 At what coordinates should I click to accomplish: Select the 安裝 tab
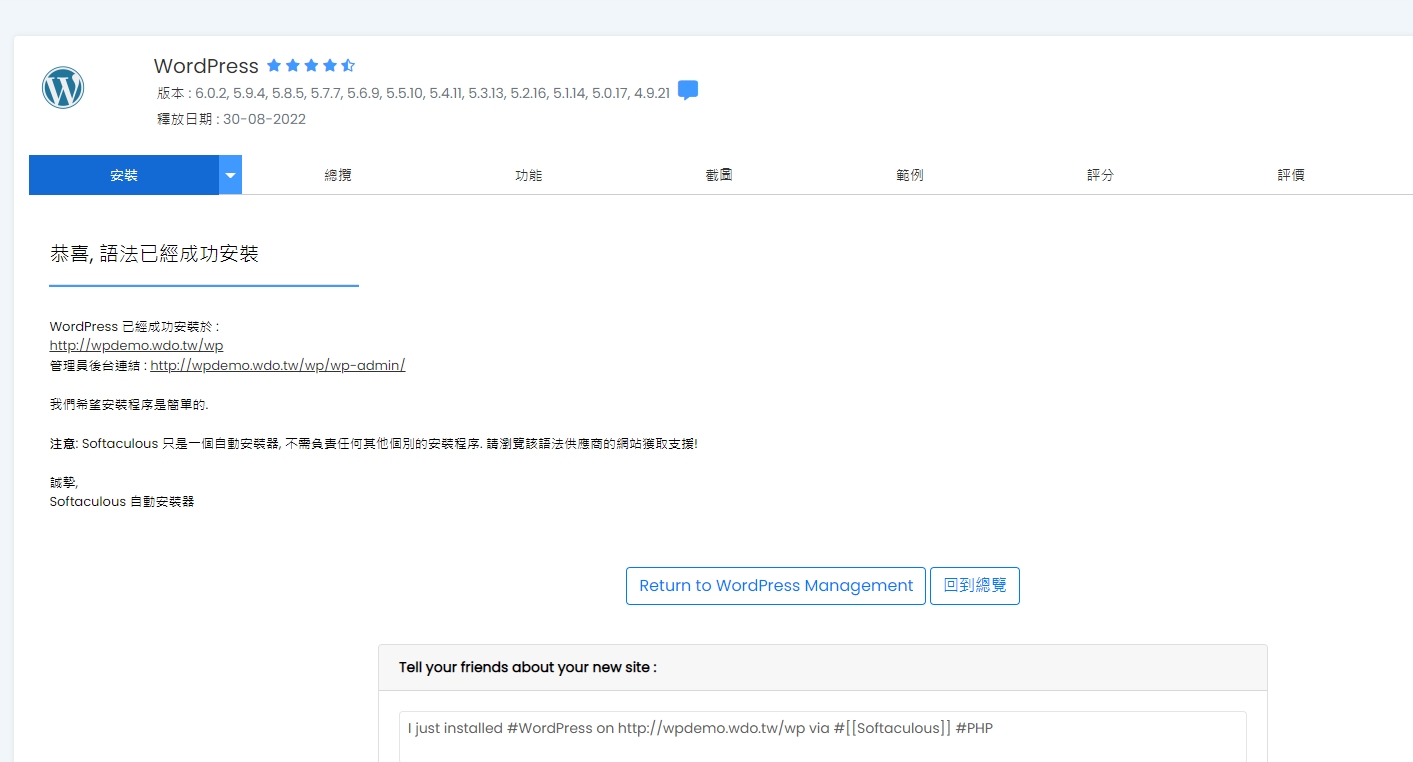tap(124, 175)
